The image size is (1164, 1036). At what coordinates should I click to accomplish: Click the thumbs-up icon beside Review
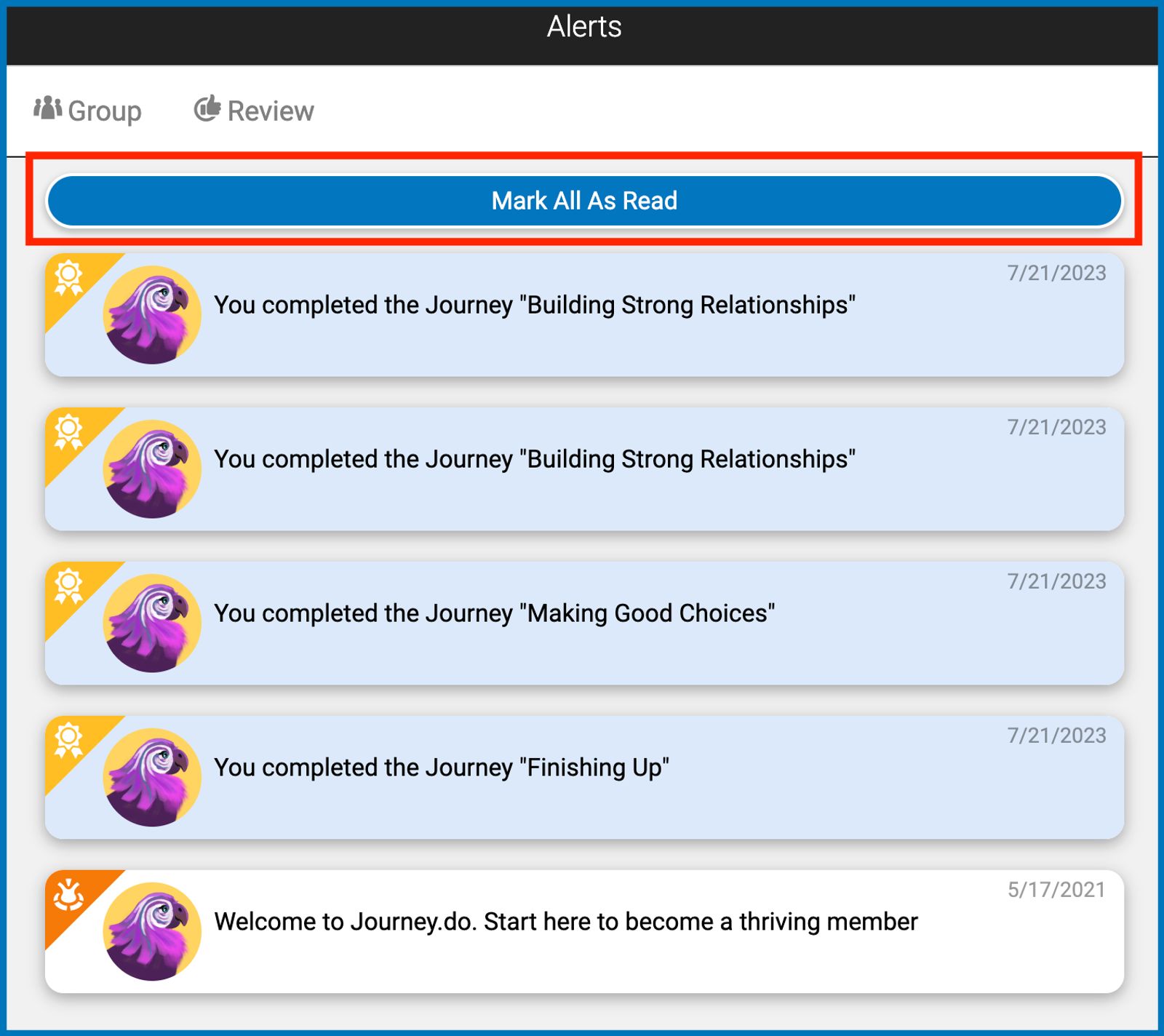[x=207, y=108]
